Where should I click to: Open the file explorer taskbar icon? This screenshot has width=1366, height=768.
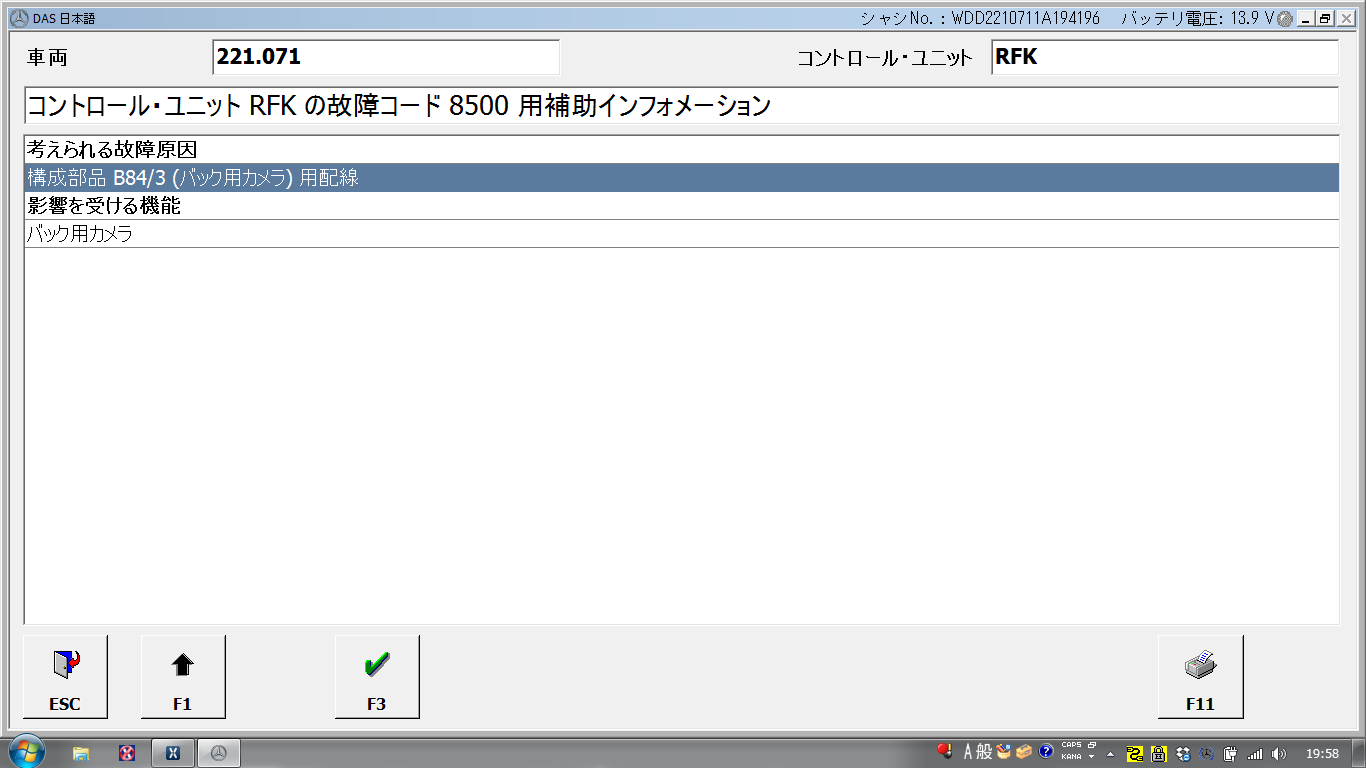pos(81,753)
